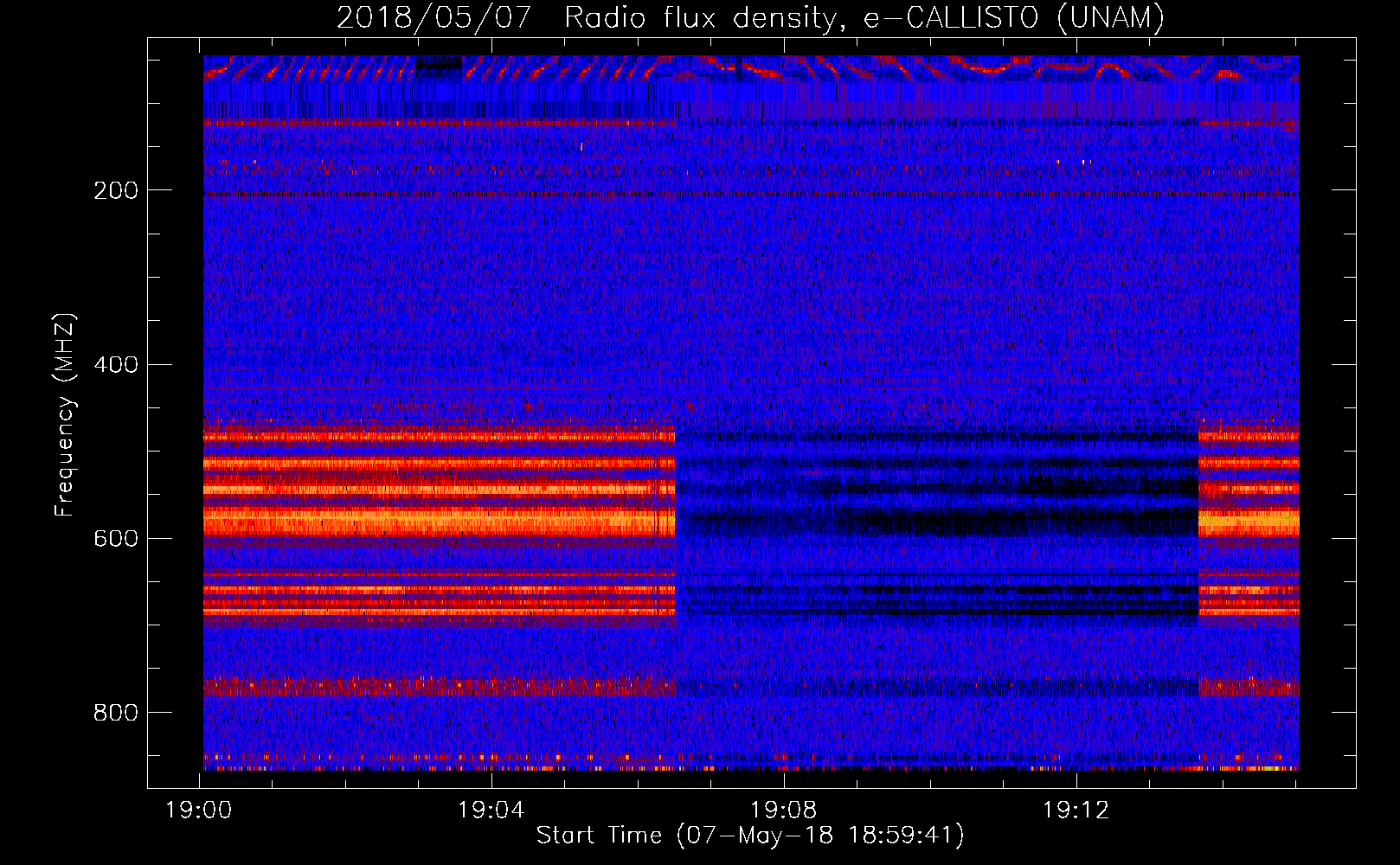The height and width of the screenshot is (865, 1400).
Task: Click the 800 frequency tick label
Action: click(116, 713)
